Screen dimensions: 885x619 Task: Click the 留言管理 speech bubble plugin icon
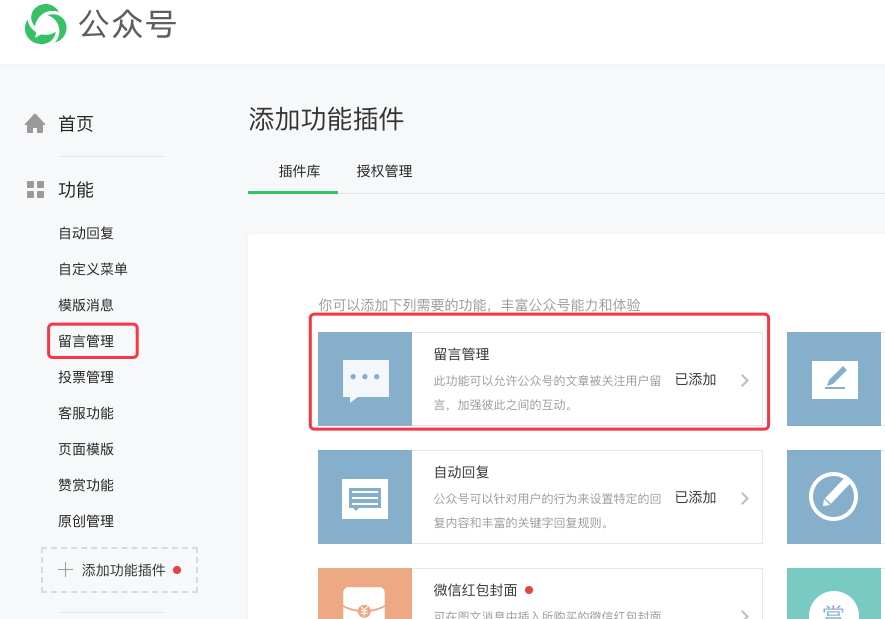(365, 380)
